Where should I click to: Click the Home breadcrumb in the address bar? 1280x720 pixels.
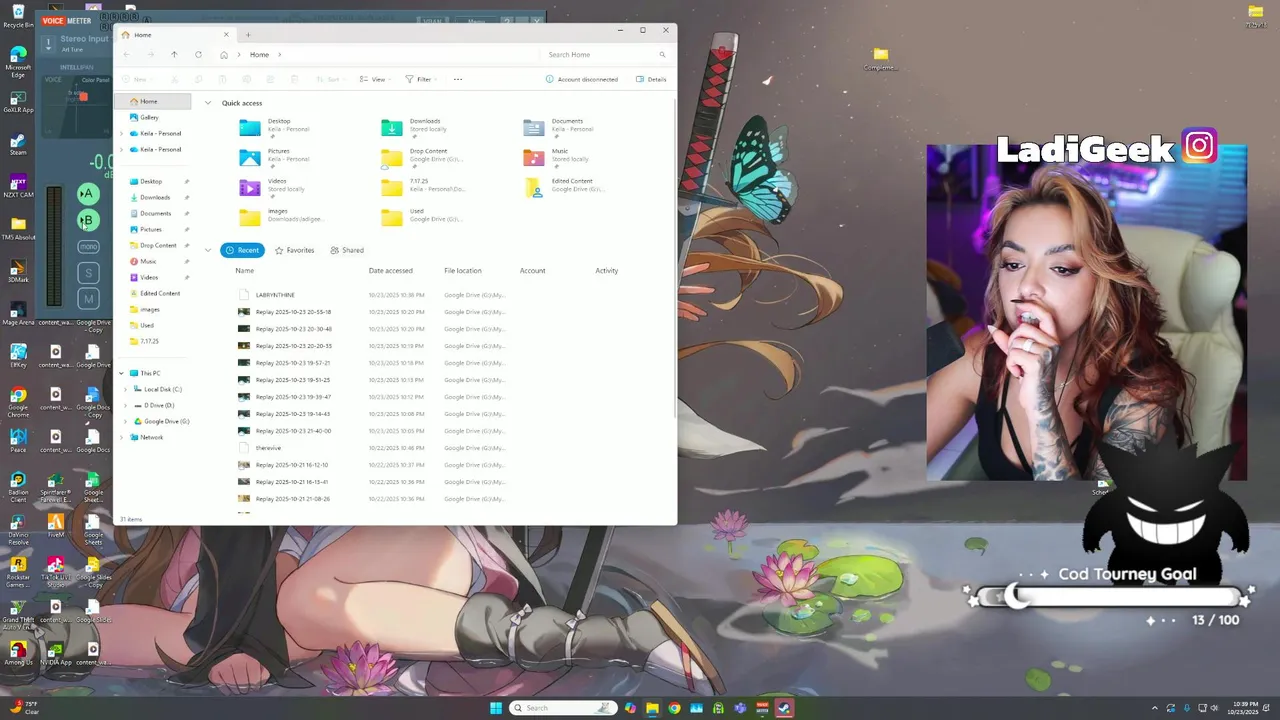click(259, 55)
